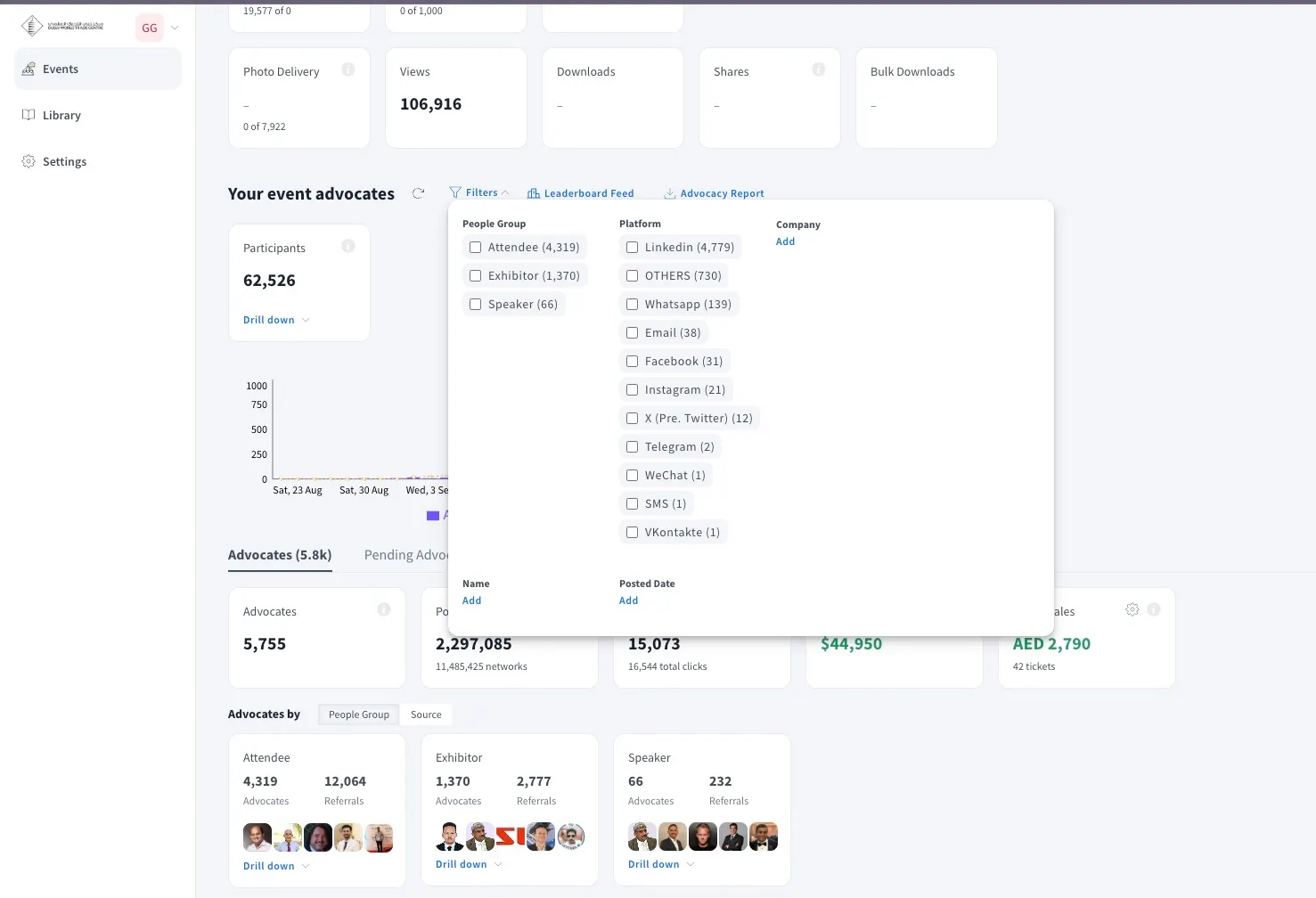The width and height of the screenshot is (1316, 898).
Task: Click the Participants card info icon
Action: (x=348, y=246)
